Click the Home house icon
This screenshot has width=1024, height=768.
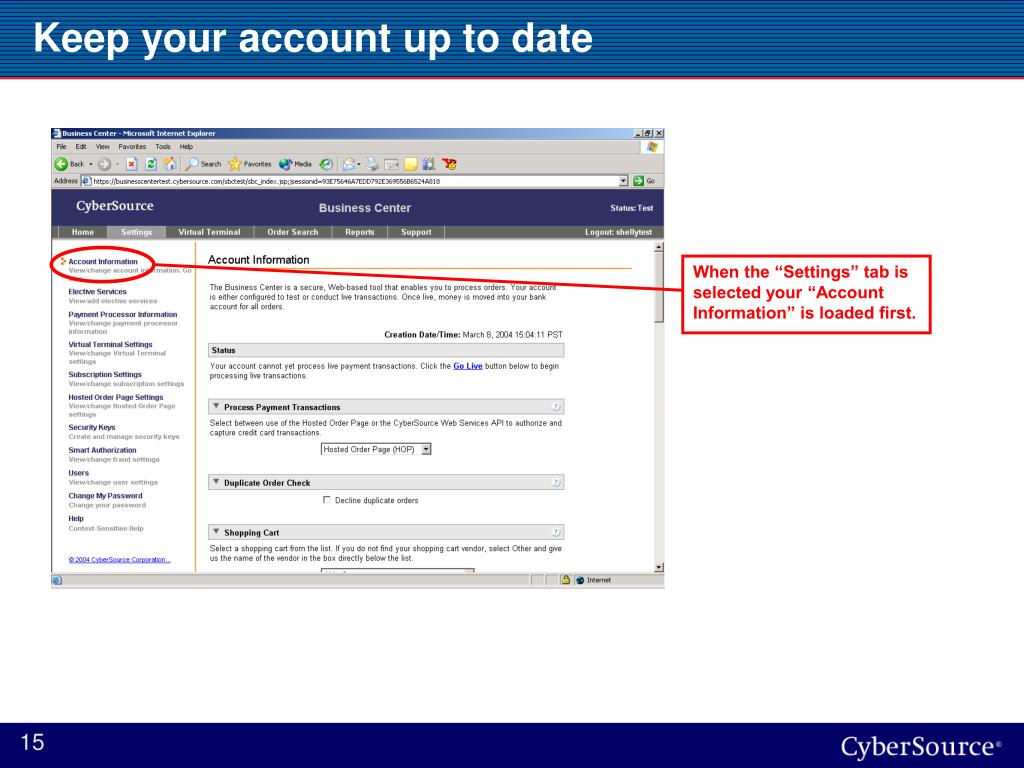[170, 163]
